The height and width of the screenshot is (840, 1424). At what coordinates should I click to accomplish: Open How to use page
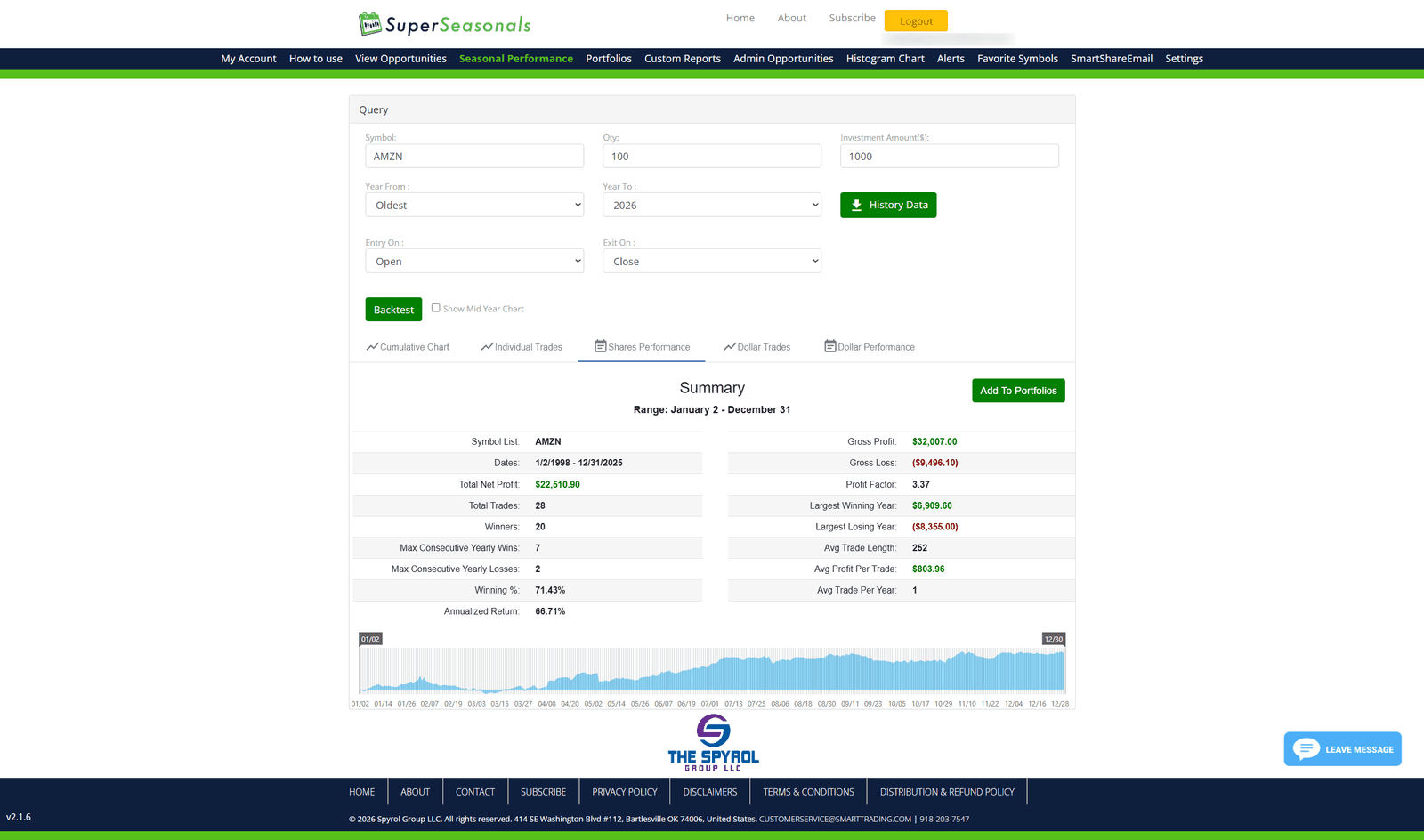tap(316, 59)
